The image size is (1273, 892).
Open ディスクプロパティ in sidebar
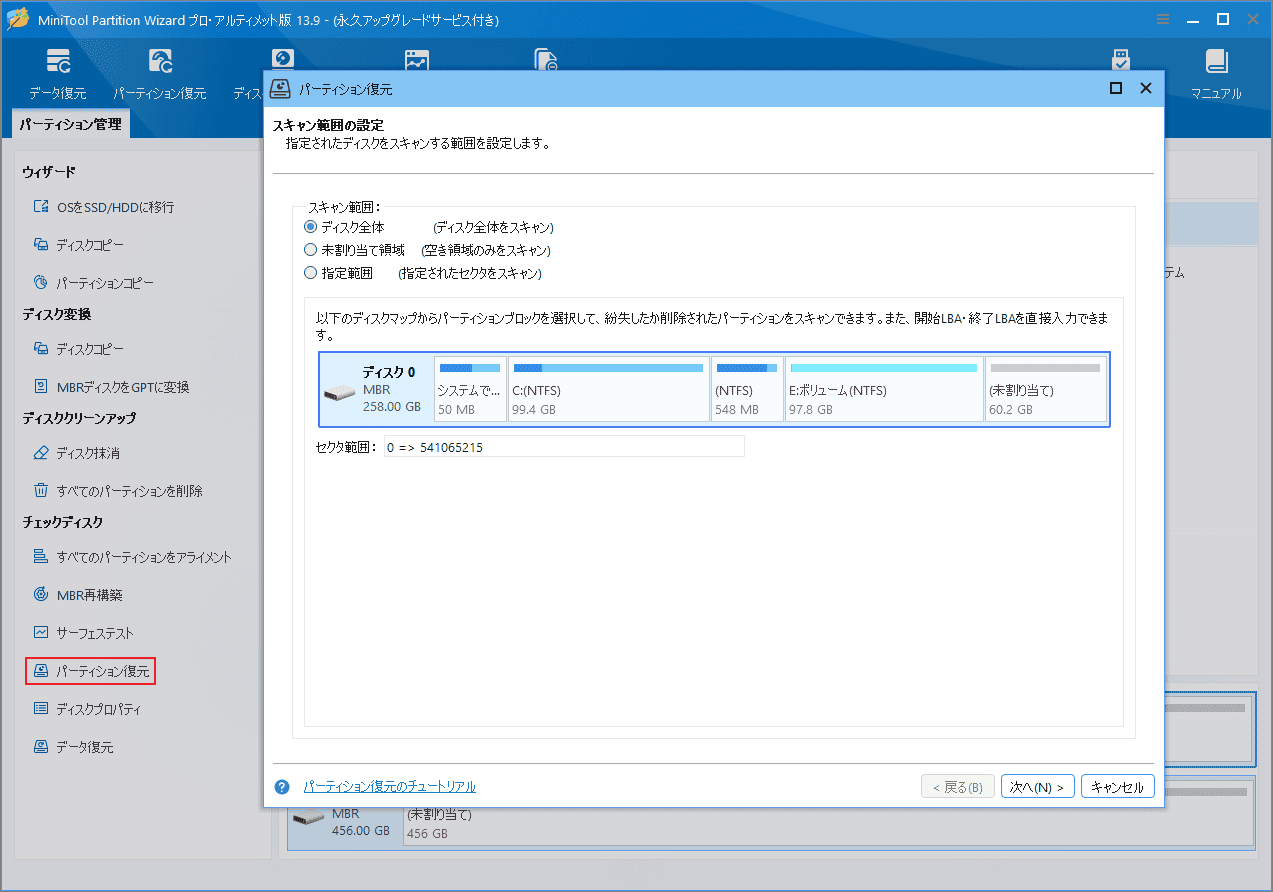pos(86,709)
